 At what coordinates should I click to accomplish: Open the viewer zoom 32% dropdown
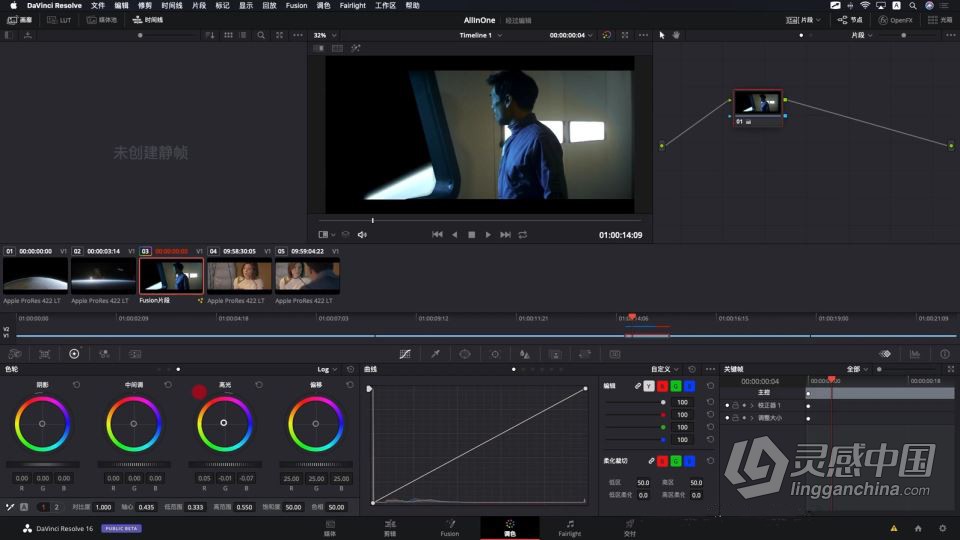pos(324,35)
